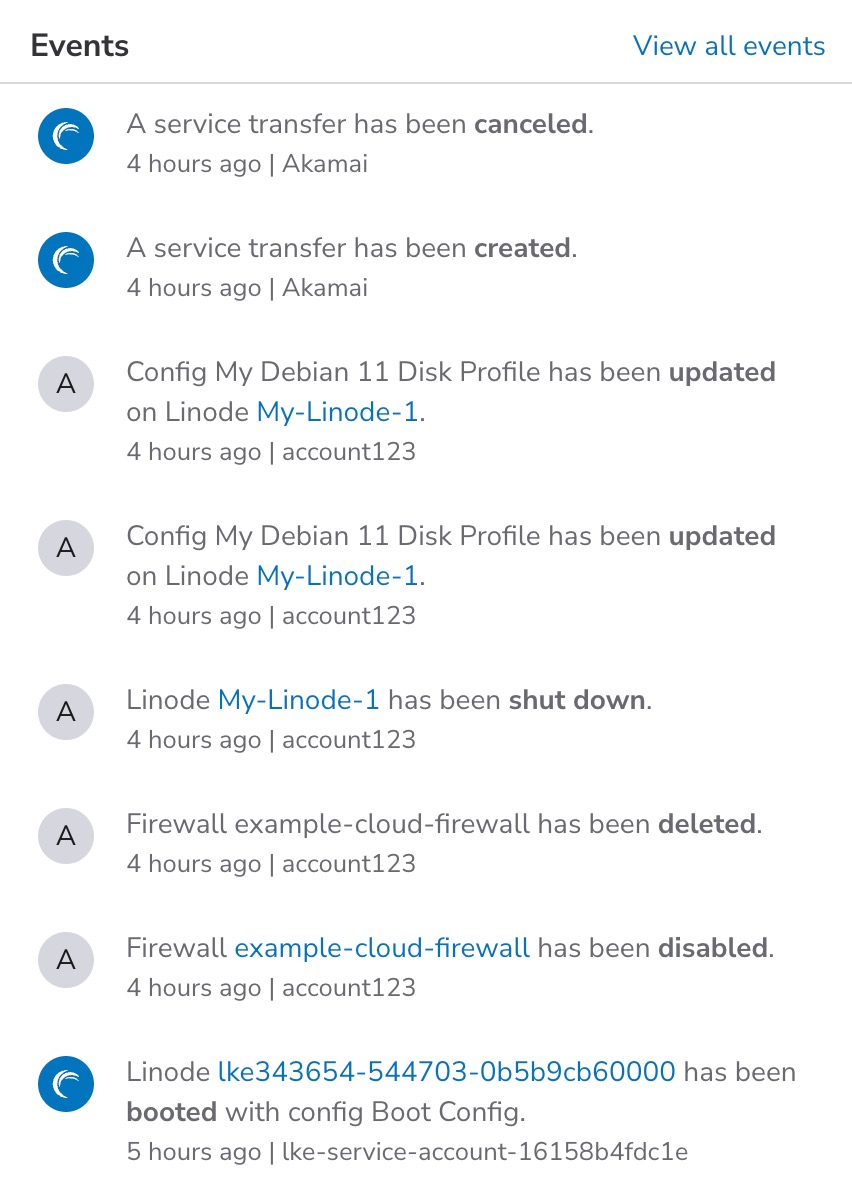The width and height of the screenshot is (852, 1184).
Task: Open My-Linode-1 link in first Config updated event
Action: pyautogui.click(x=337, y=412)
